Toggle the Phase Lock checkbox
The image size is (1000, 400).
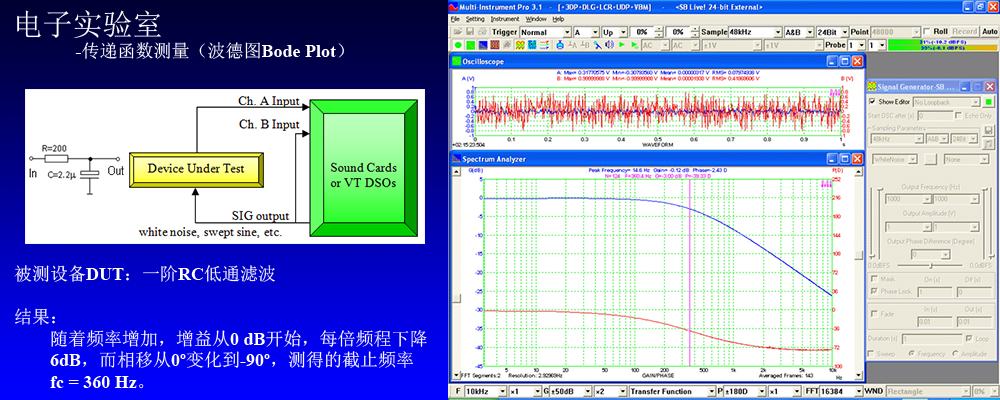(874, 291)
